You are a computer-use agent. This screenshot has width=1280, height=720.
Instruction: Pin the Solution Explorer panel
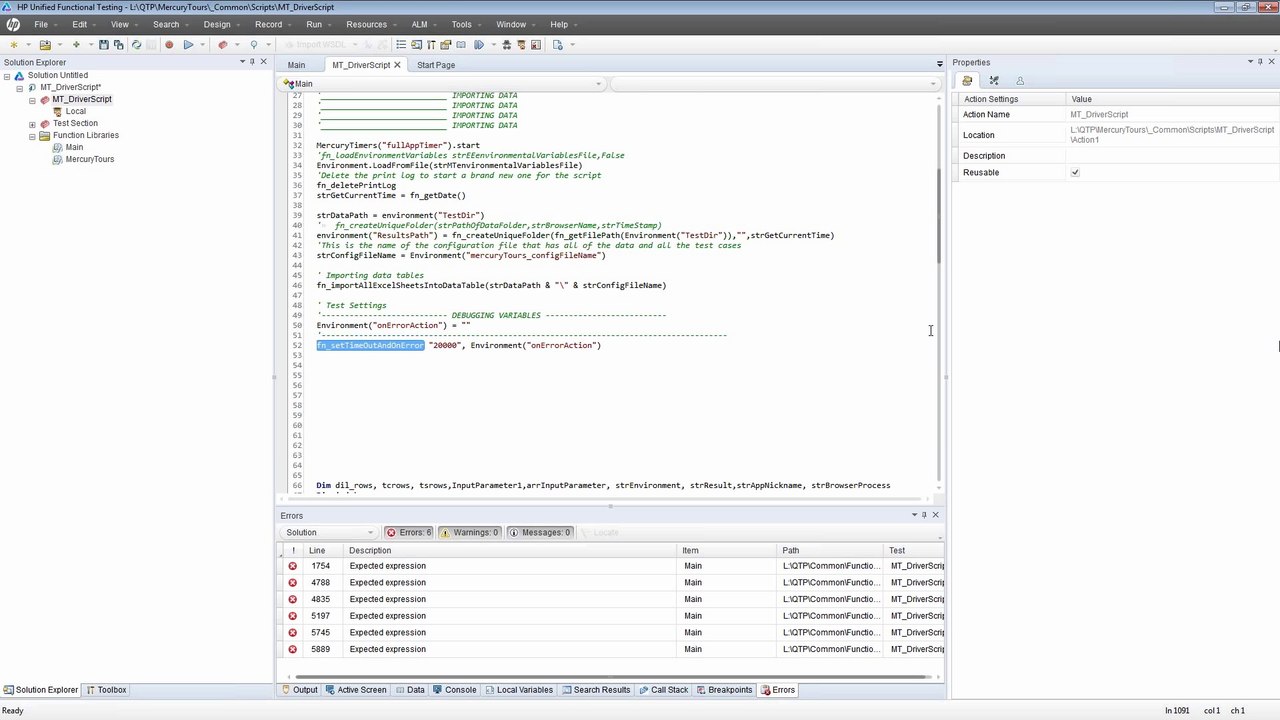(252, 62)
